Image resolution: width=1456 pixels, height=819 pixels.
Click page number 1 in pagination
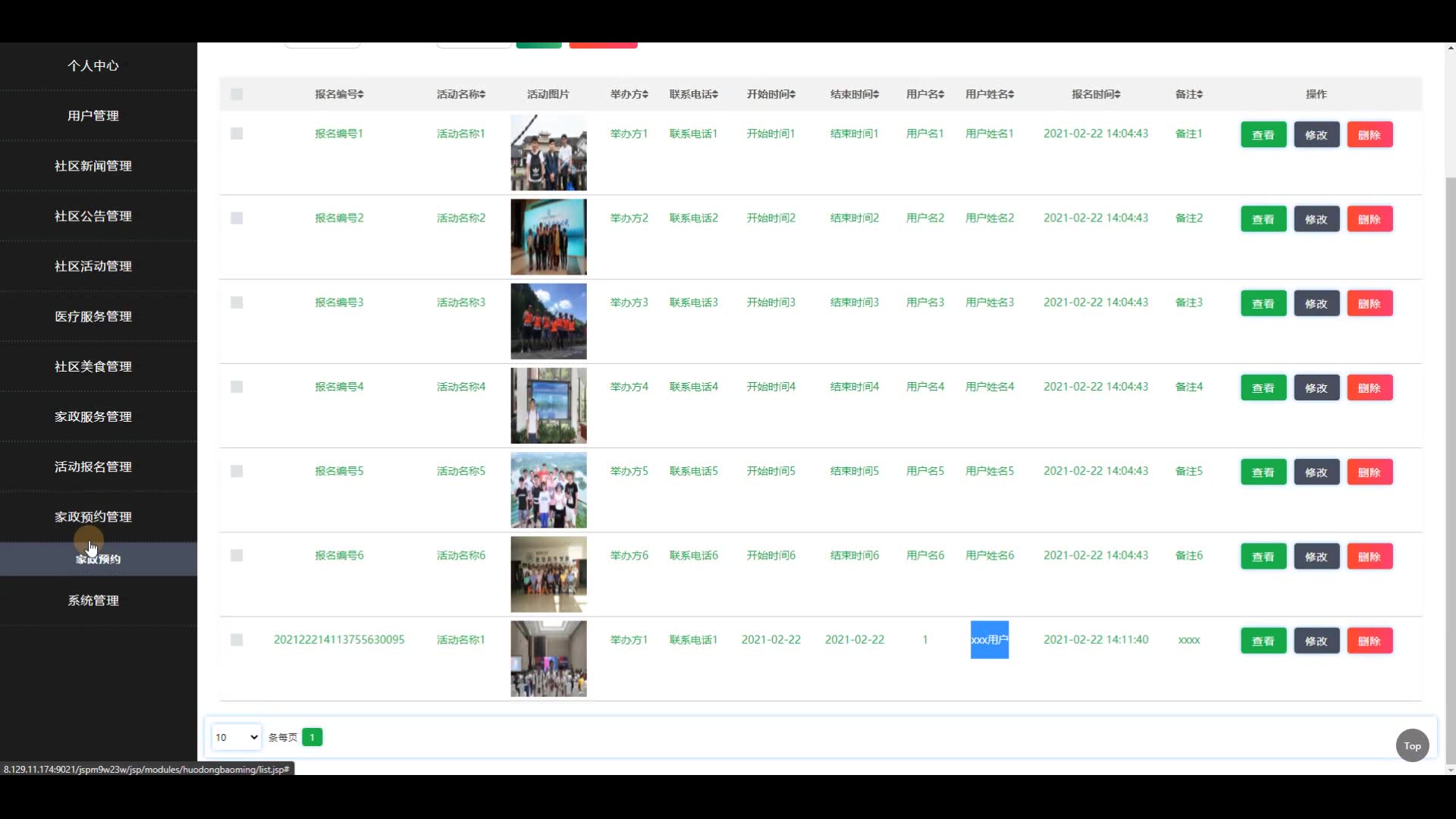[x=312, y=737]
